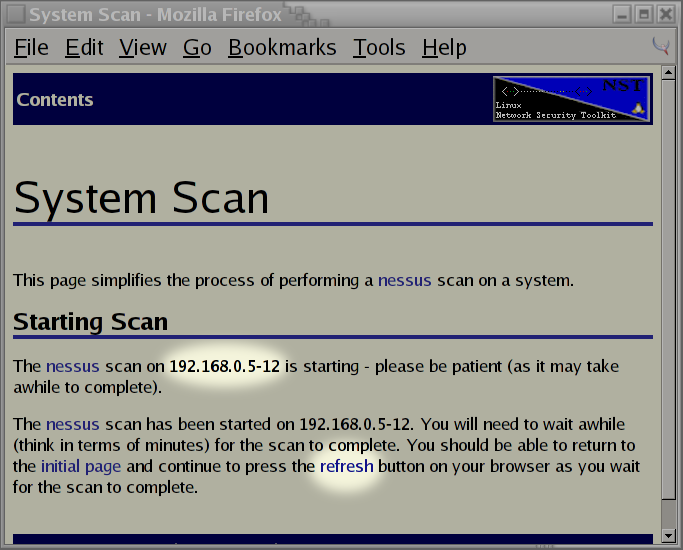Click the 'System Scan' page heading
Screen dimensions: 683x550
click(142, 198)
